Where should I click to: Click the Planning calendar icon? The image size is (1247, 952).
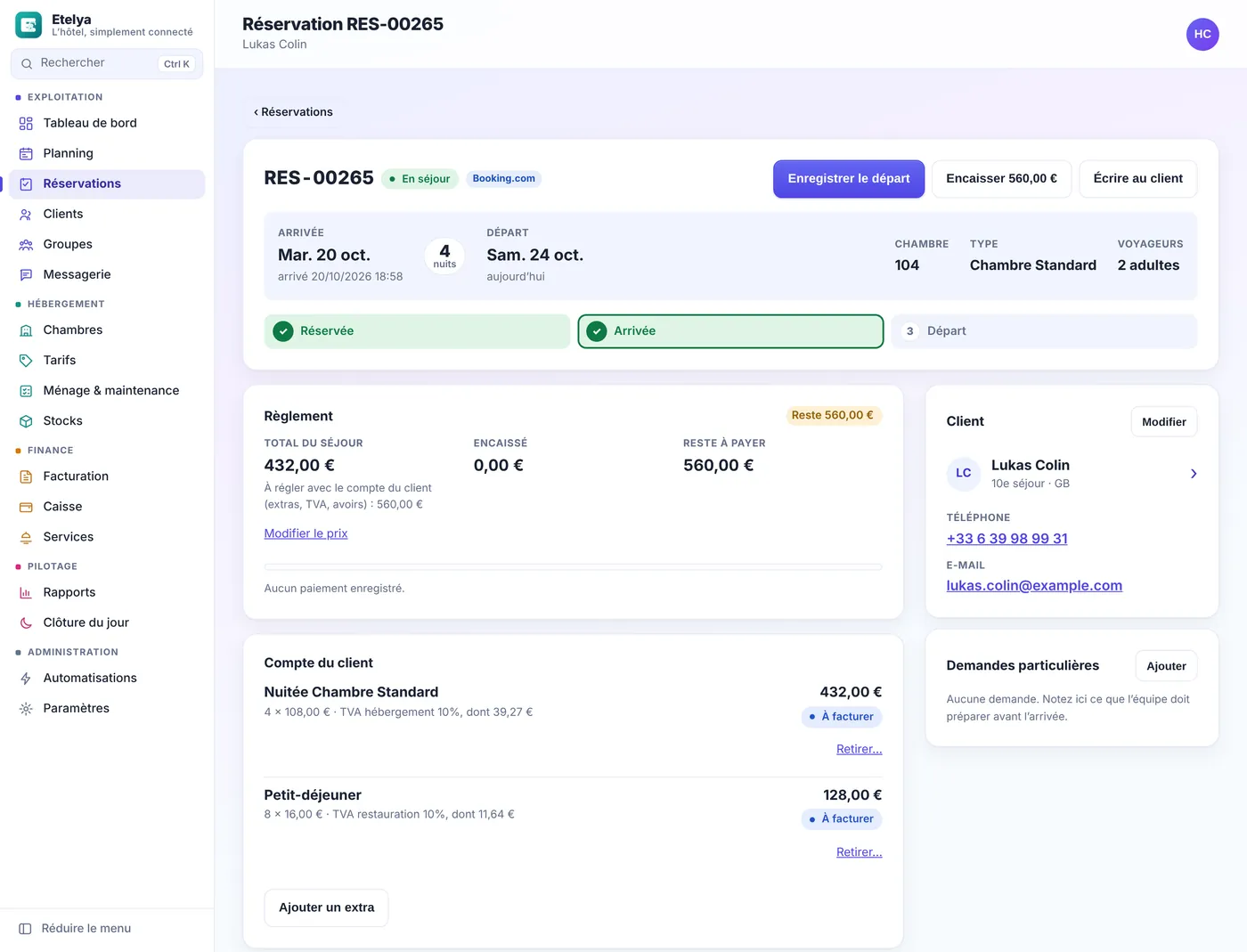tap(26, 154)
